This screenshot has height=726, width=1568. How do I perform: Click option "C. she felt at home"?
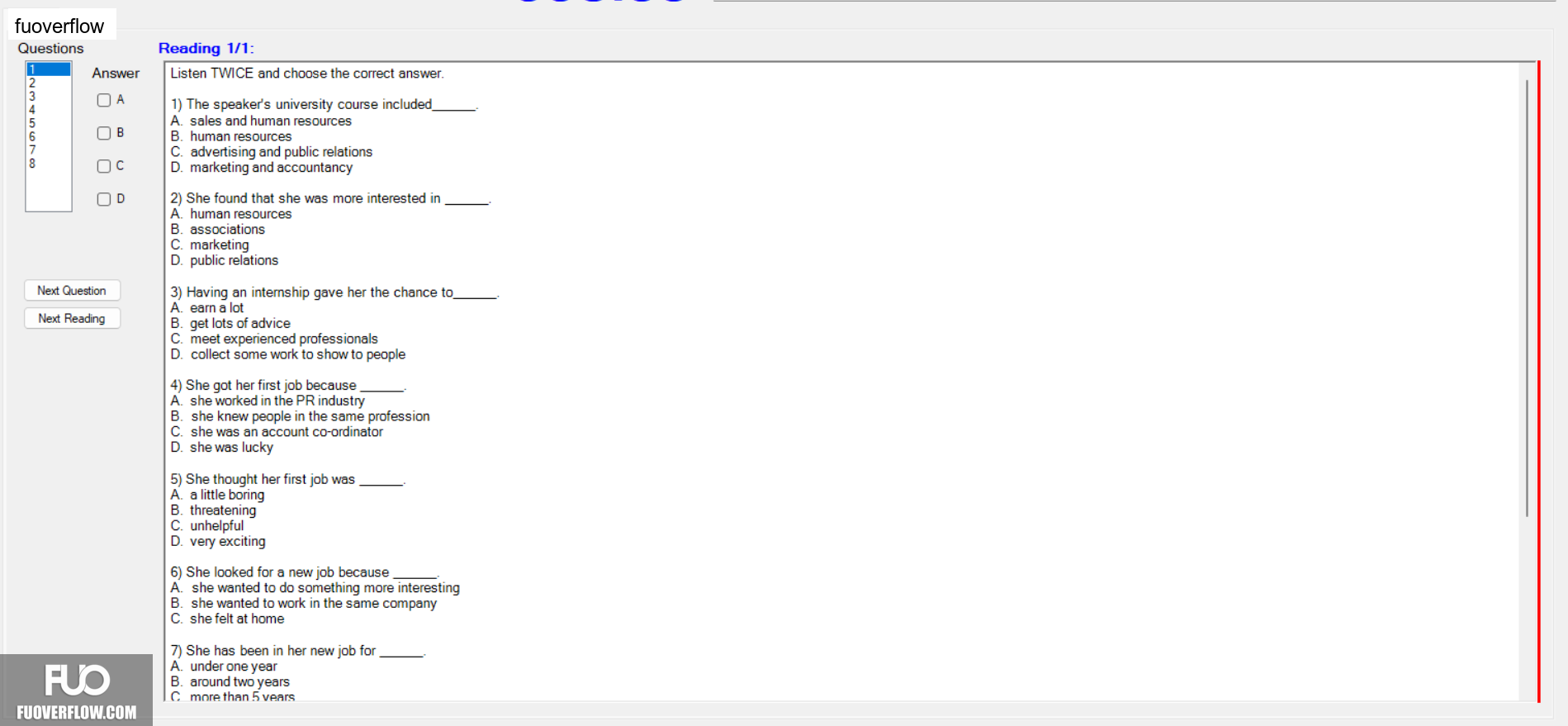(228, 620)
